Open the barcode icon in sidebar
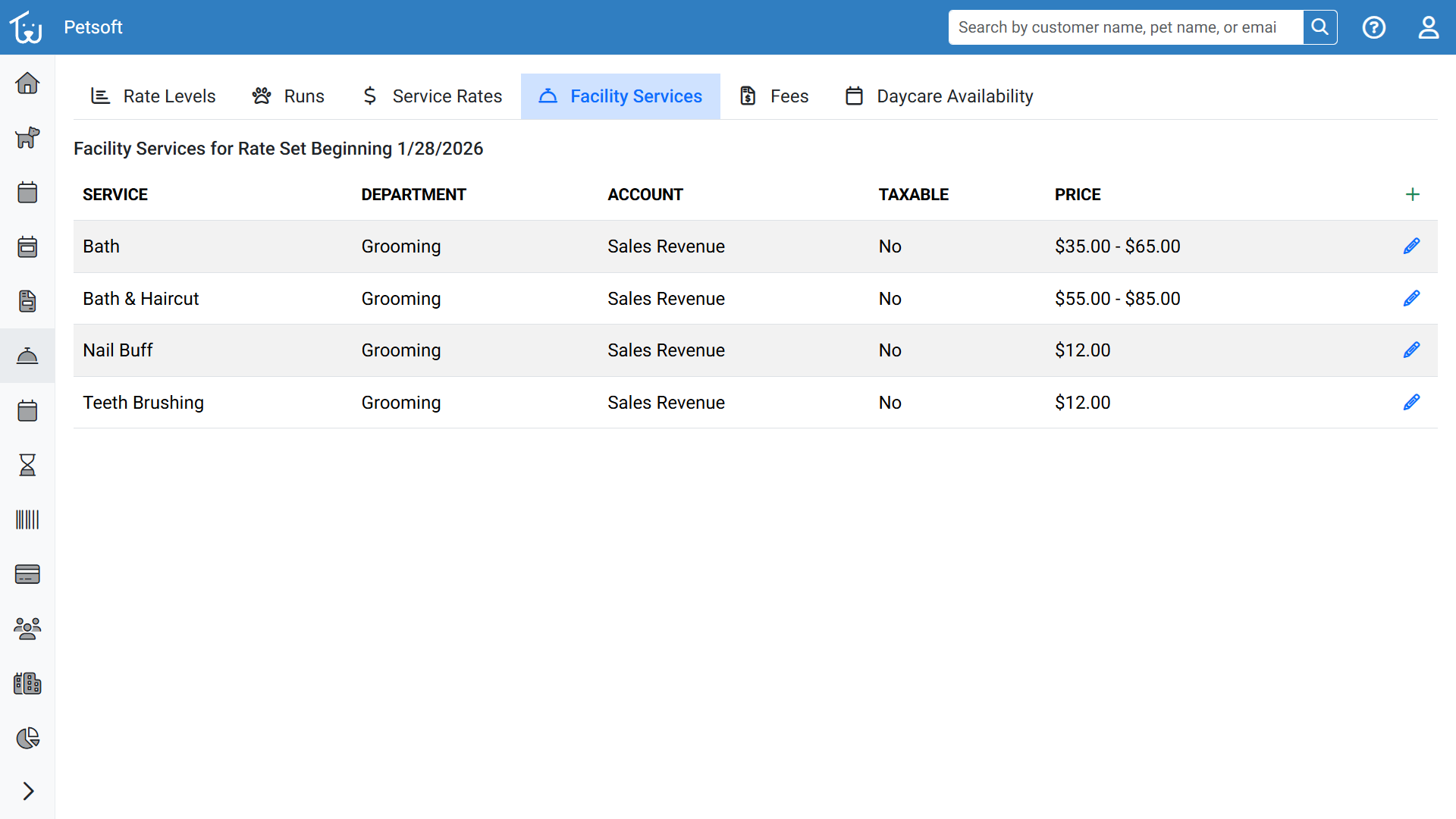Viewport: 1456px width, 819px height. (x=27, y=519)
